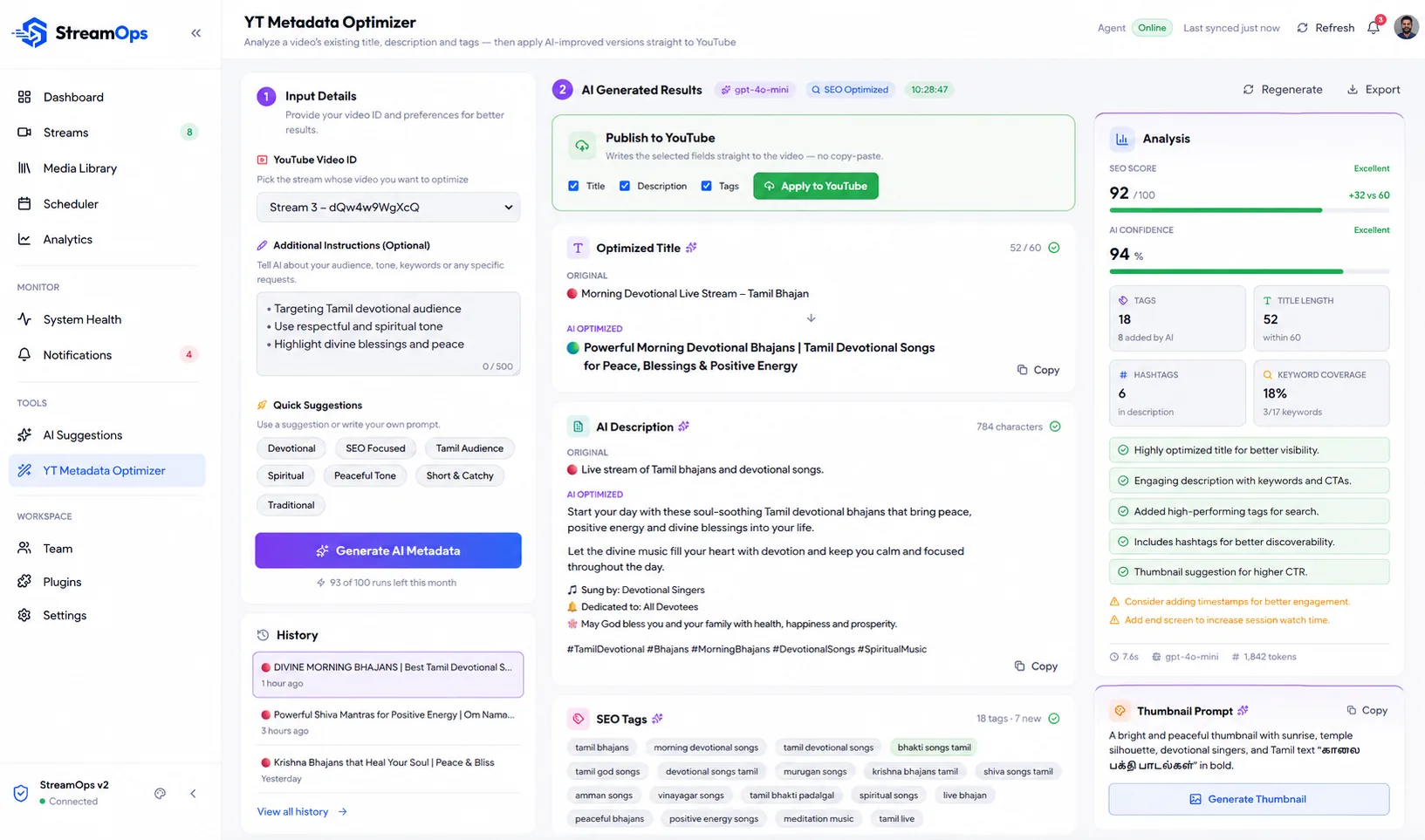Click the chevron next to StreamOps v2
Viewport: 1425px width, 840px height.
tap(193, 794)
